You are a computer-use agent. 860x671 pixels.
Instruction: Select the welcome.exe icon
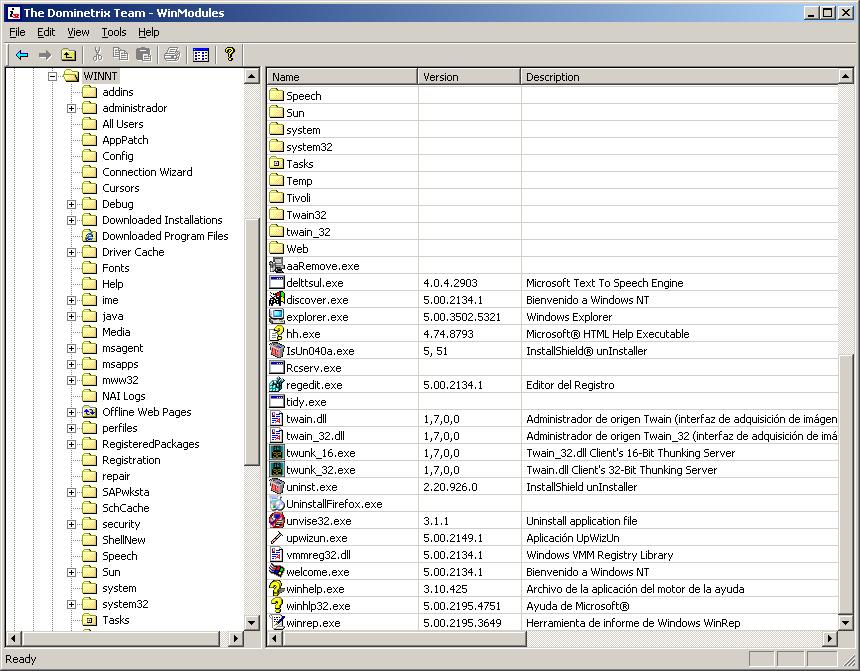coord(276,572)
